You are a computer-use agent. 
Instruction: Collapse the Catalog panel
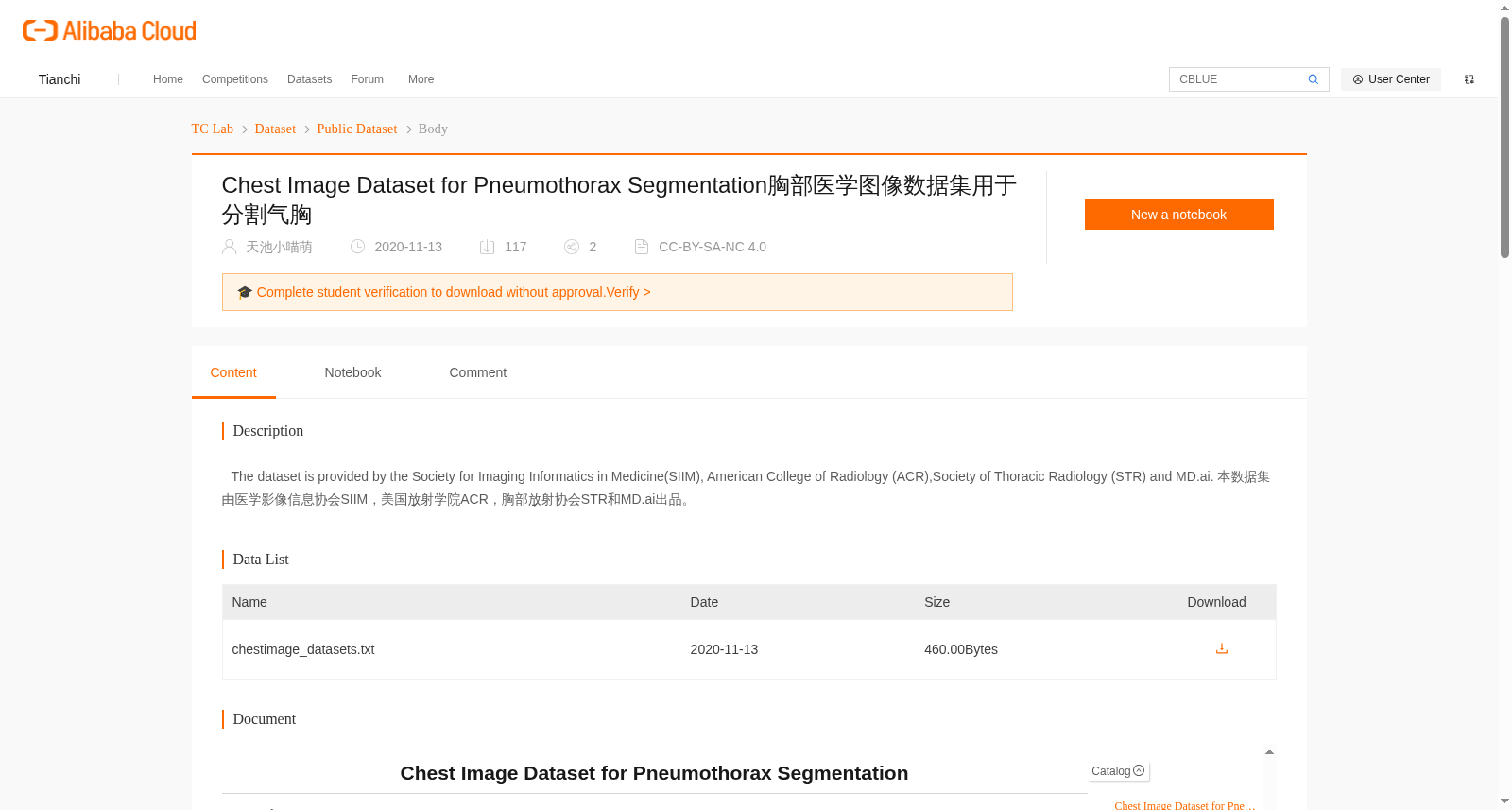click(1139, 771)
